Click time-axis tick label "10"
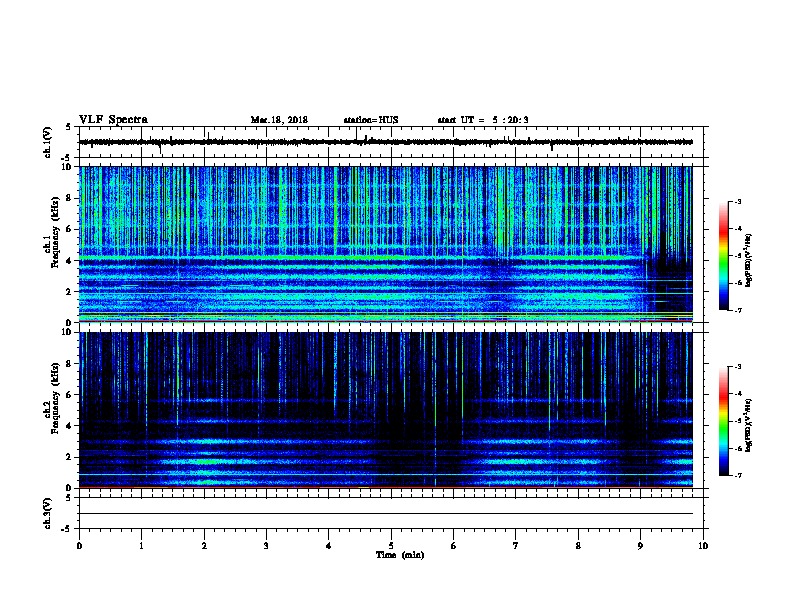The height and width of the screenshot is (612, 792). click(x=703, y=545)
